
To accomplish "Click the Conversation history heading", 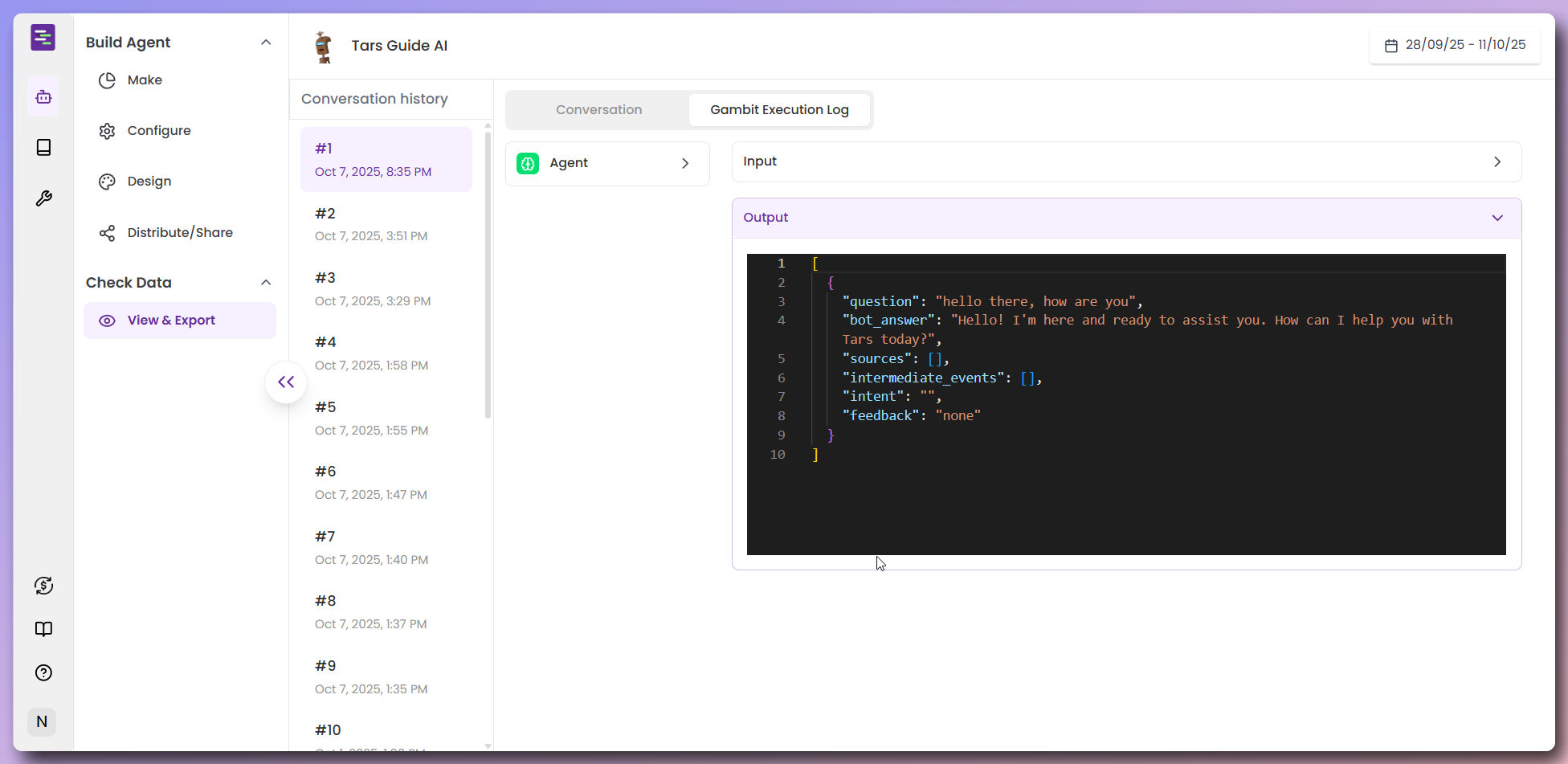I will point(374,99).
